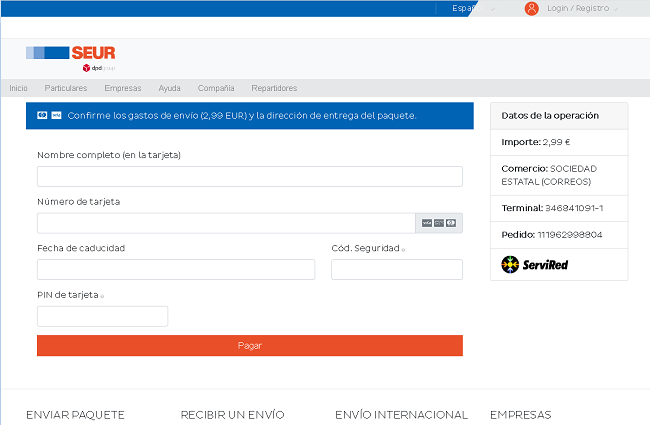
Task: Go to the Particulares menu
Action: (66, 88)
